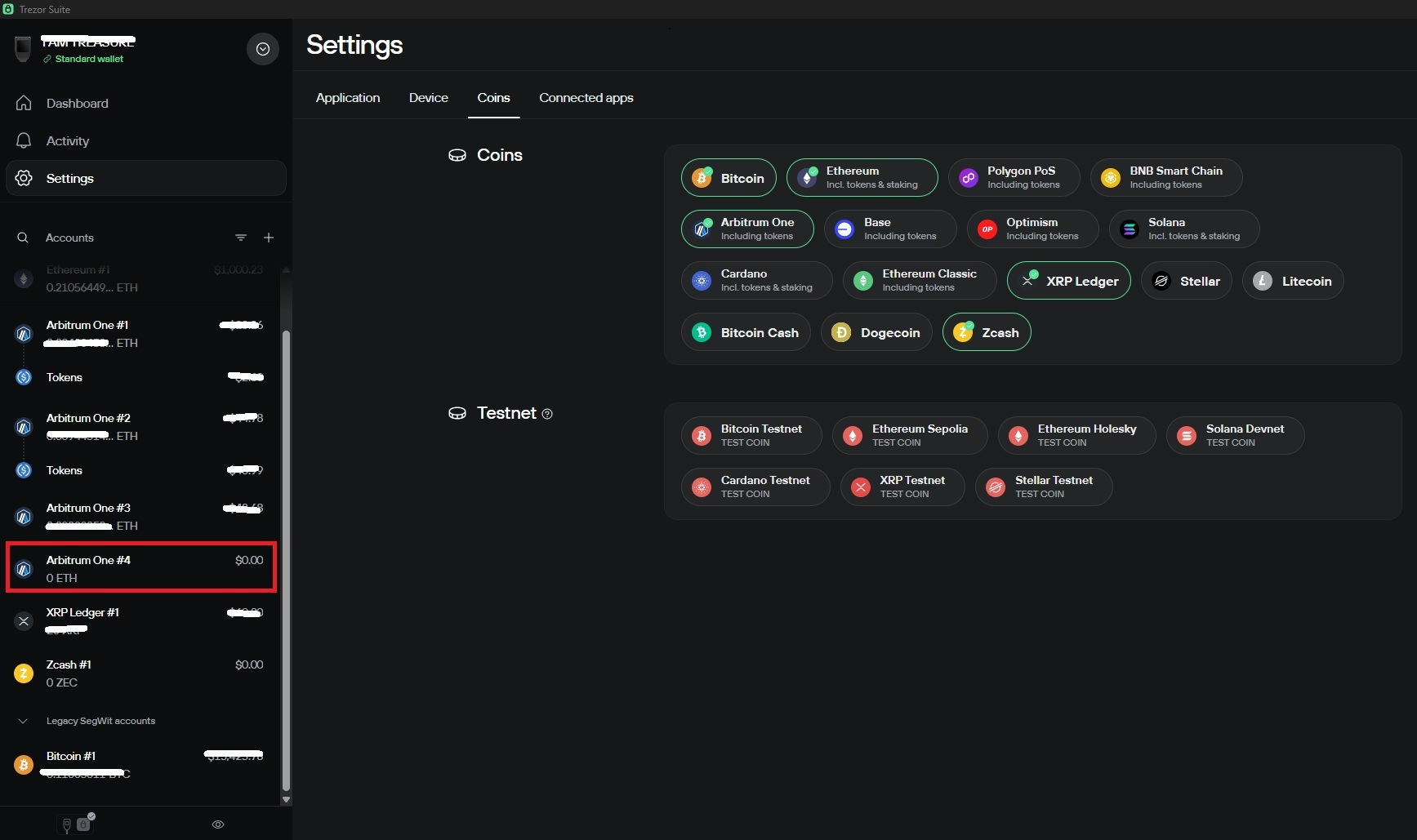Disable Arbitrum One coin chip
The width and height of the screenshot is (1417, 840).
[x=747, y=229]
